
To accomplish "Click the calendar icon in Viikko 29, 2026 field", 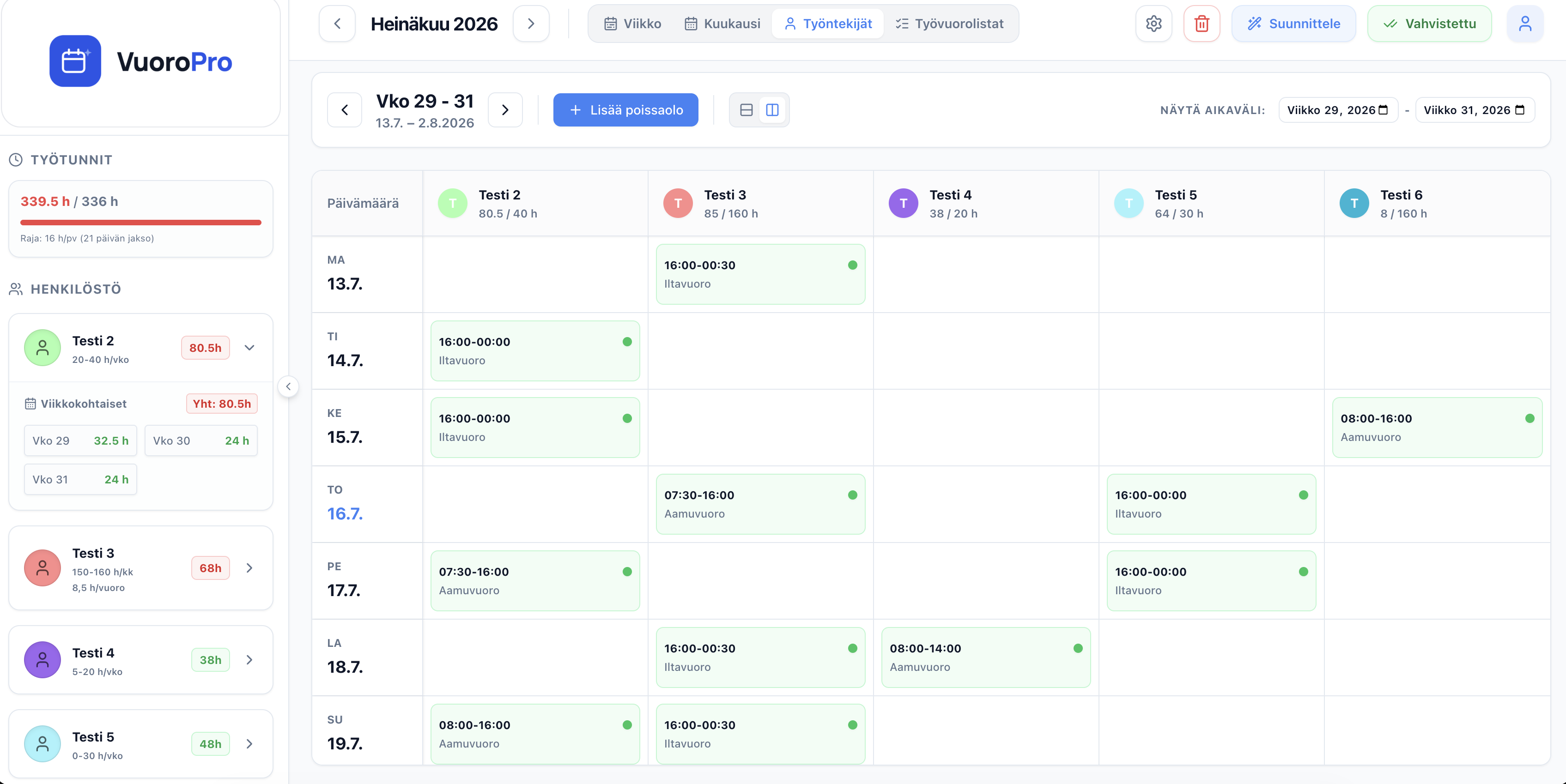I will click(1383, 110).
